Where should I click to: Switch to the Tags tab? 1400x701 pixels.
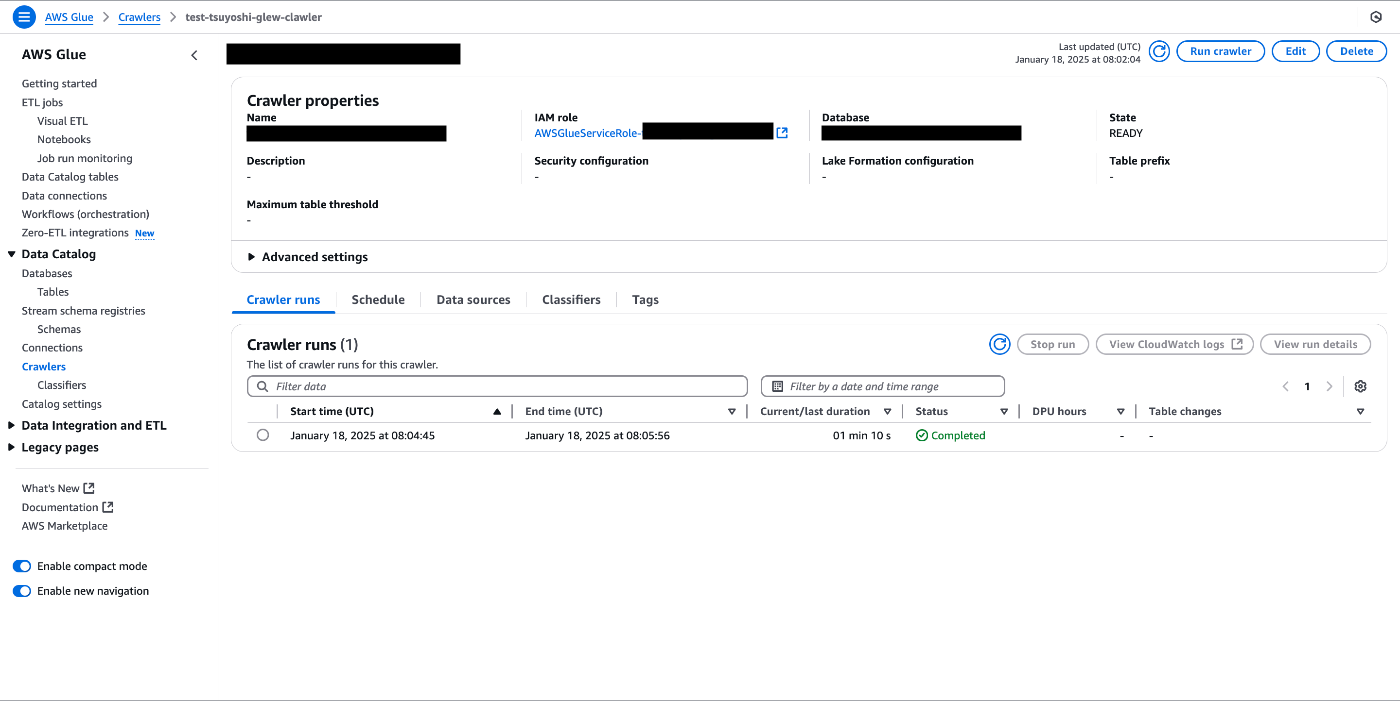click(x=645, y=300)
